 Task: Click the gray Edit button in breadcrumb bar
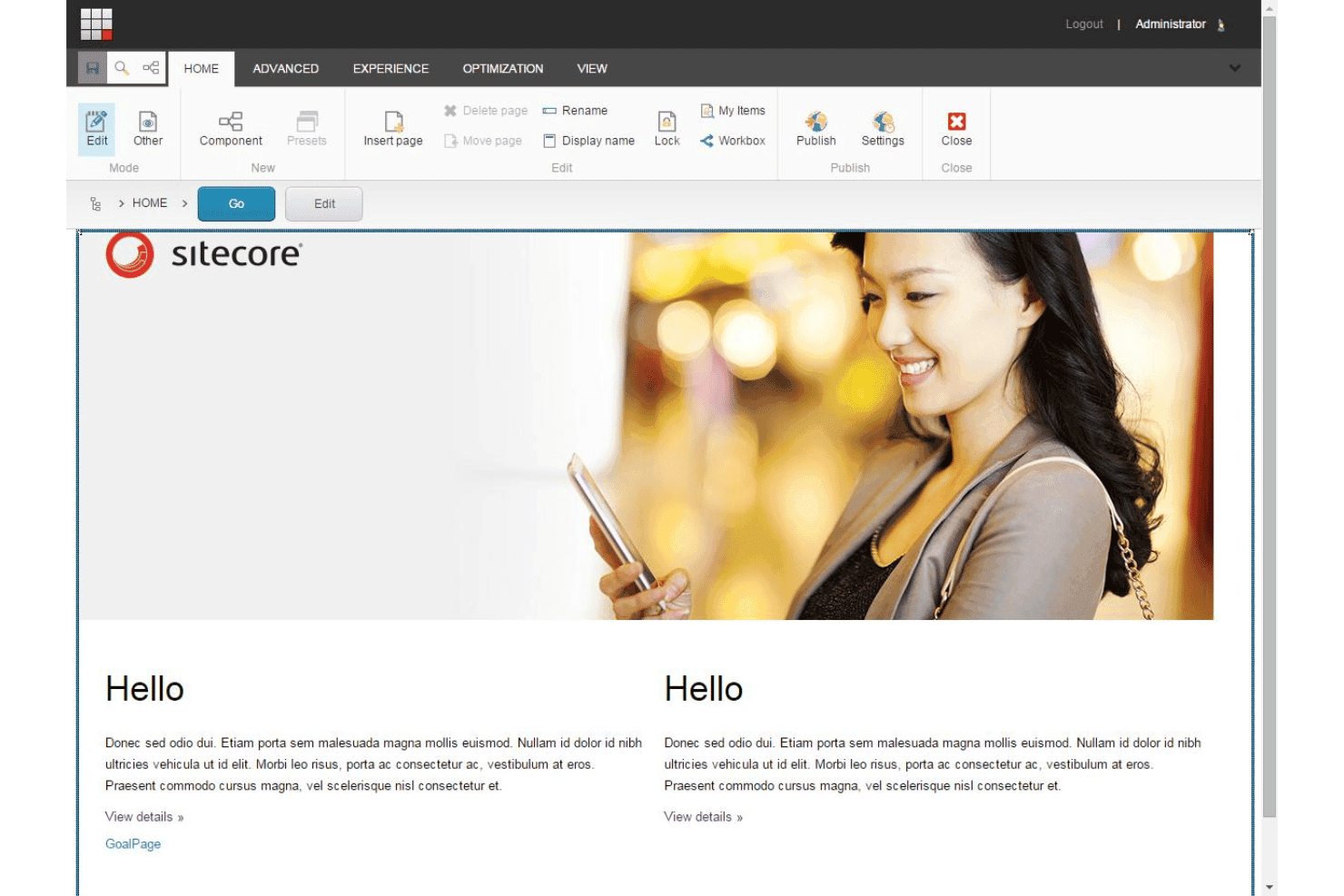click(x=324, y=204)
